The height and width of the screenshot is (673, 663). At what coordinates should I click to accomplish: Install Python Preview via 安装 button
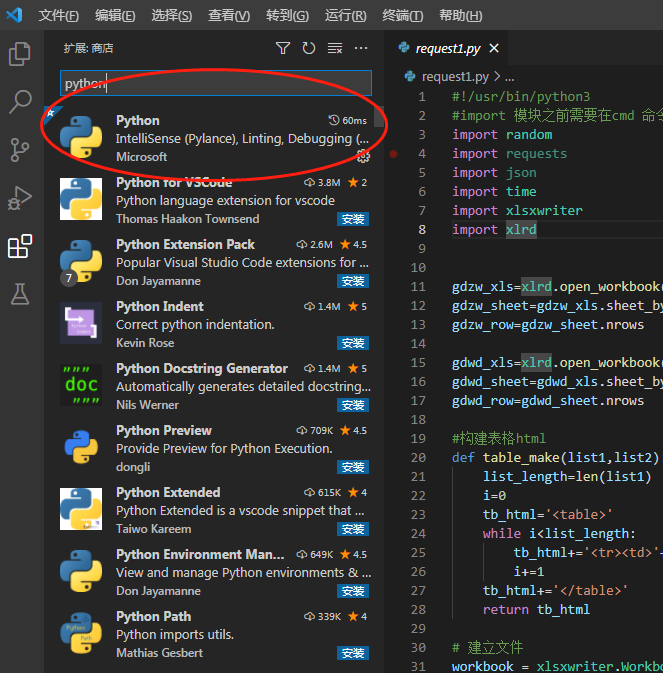click(353, 467)
